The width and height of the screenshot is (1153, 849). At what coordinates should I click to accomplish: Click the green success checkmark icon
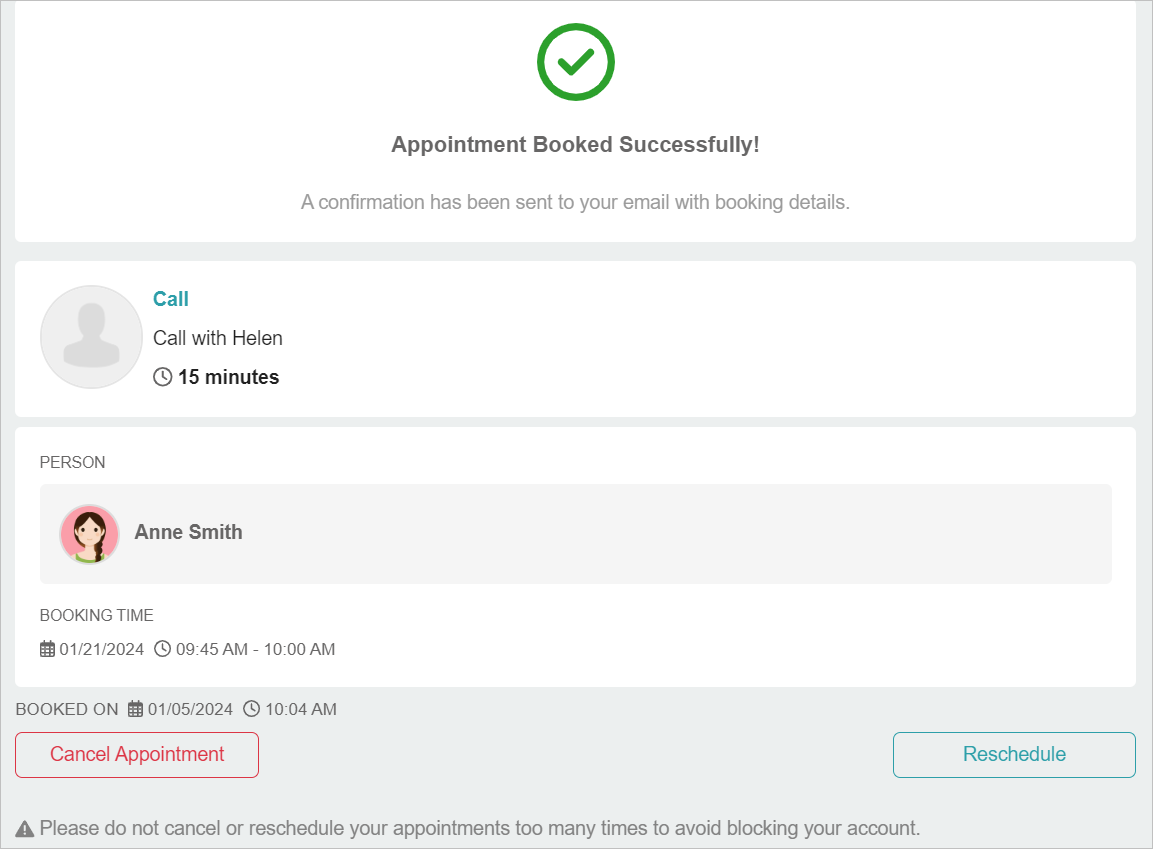[576, 62]
